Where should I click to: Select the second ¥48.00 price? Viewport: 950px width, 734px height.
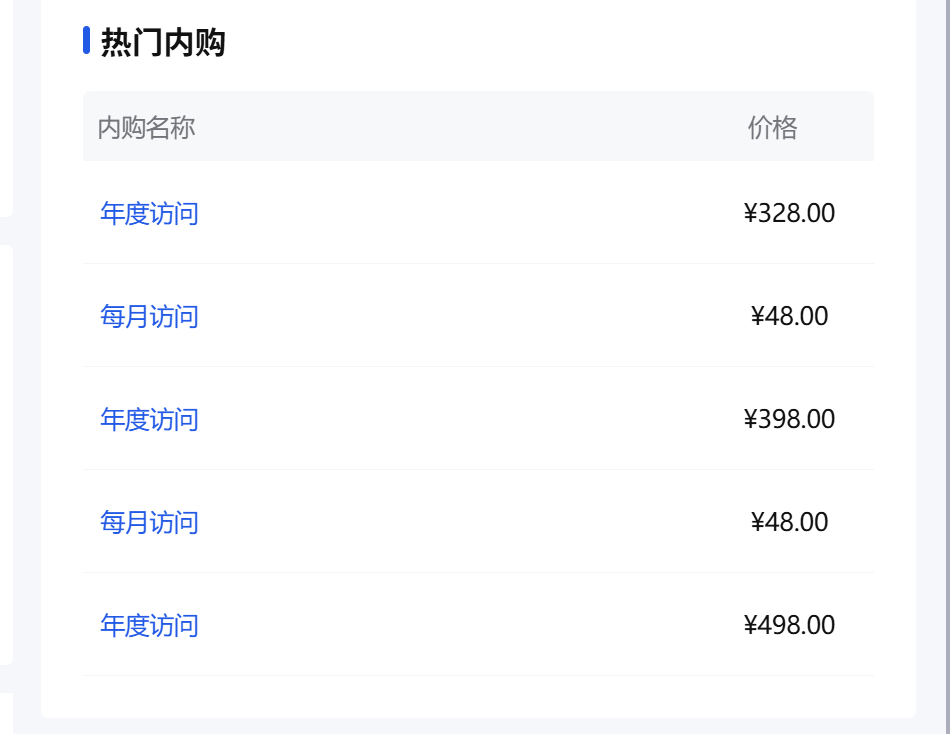point(789,522)
